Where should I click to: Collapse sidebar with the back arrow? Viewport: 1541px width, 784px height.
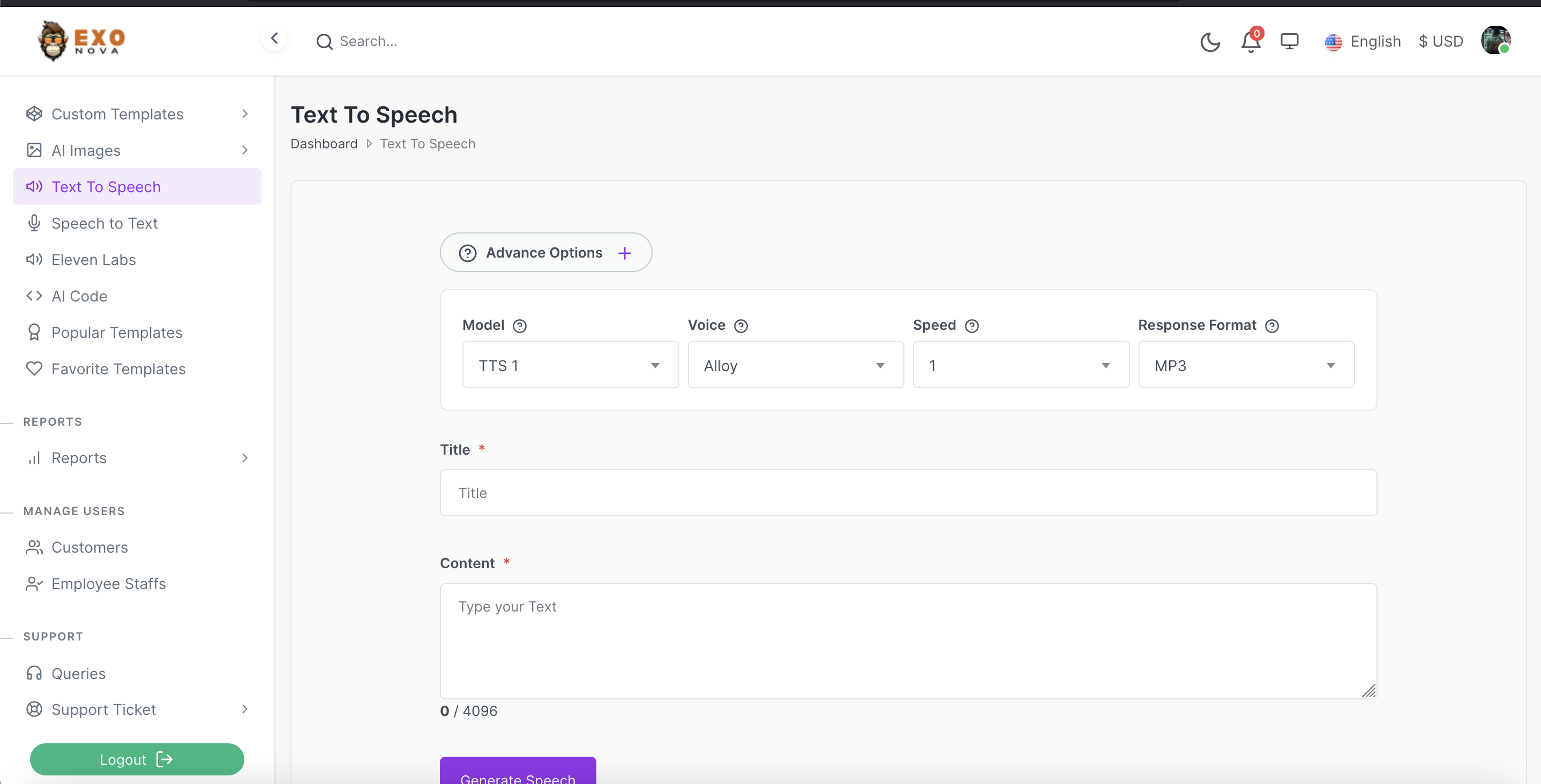274,39
